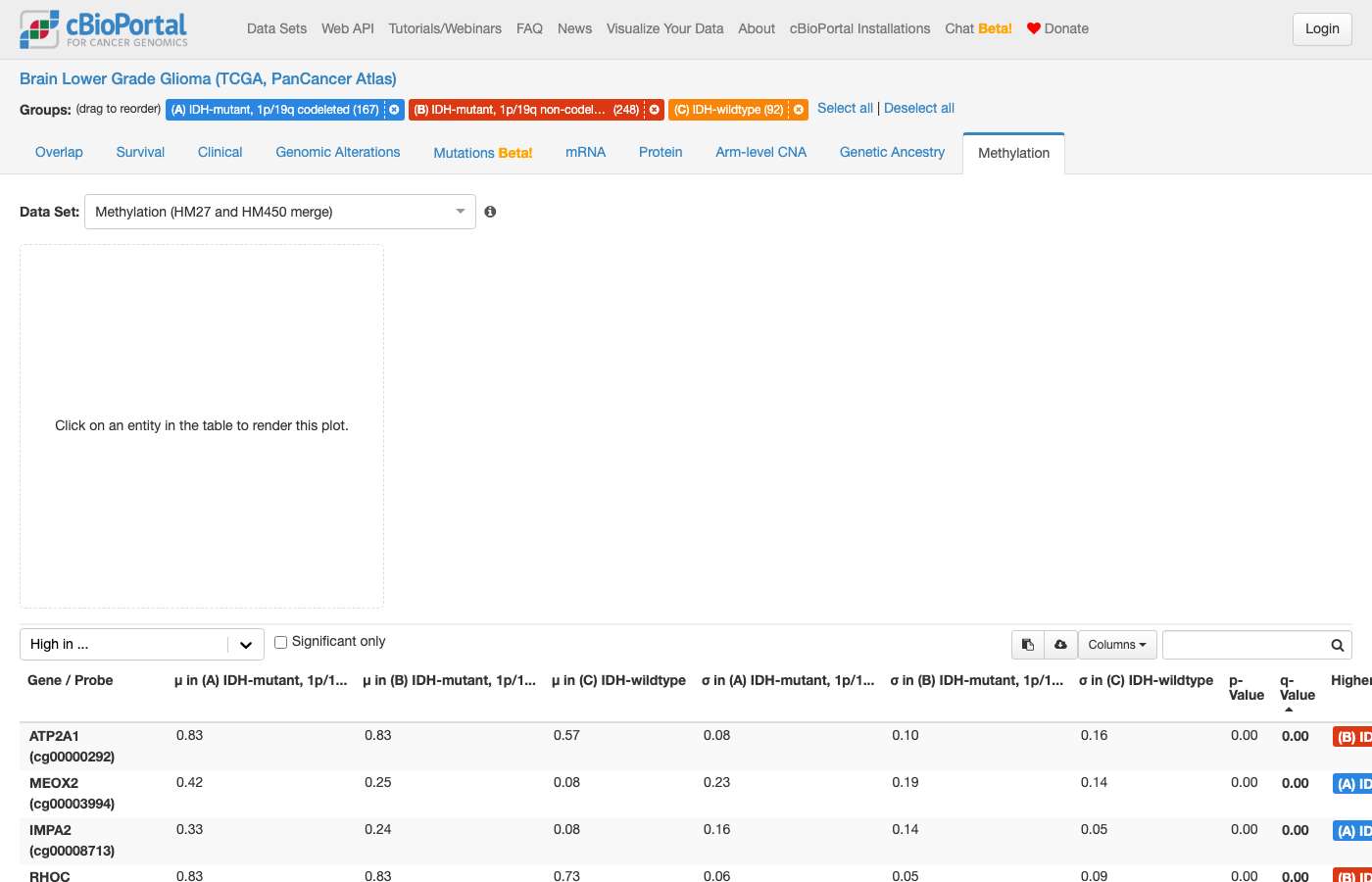Switch to the Genomic Alterations tab
Screen dimensions: 1372x882
pos(338,152)
